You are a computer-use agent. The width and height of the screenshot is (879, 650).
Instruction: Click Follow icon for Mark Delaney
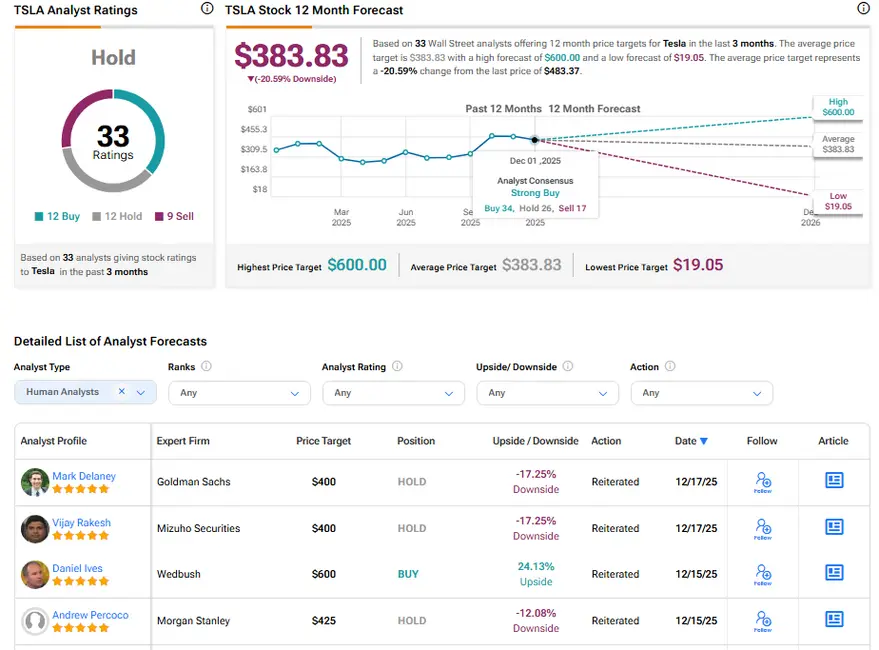coord(763,481)
